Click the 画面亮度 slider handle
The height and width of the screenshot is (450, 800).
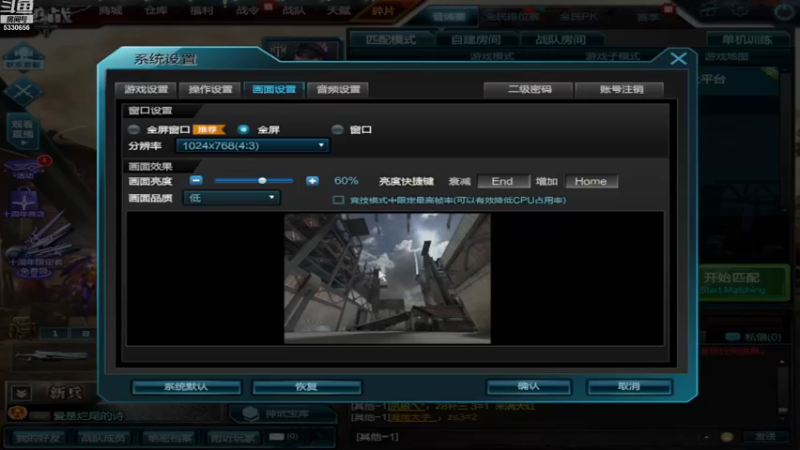tap(262, 181)
